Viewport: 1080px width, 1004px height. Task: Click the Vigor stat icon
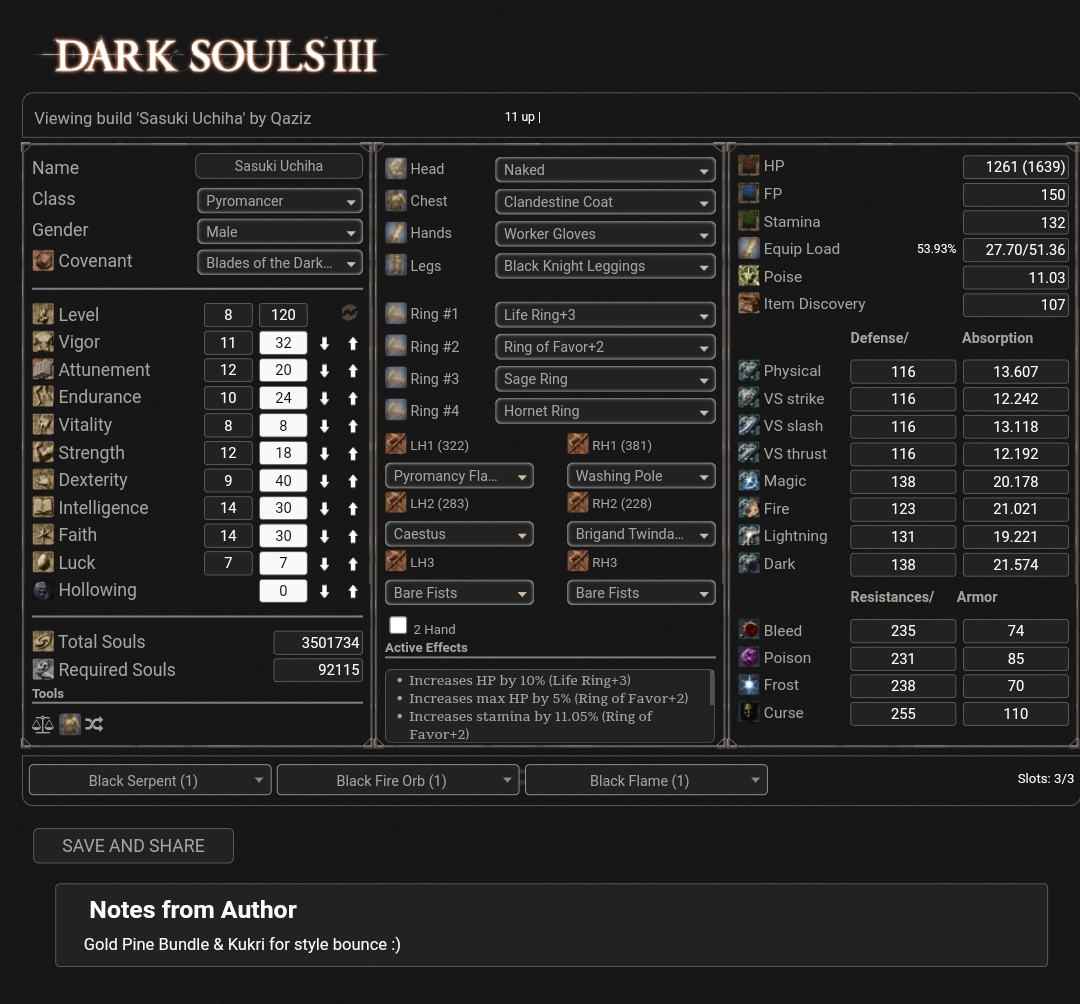43,342
